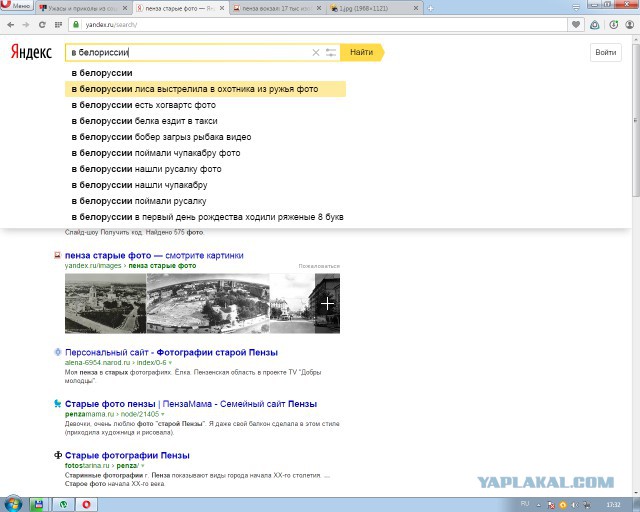Click the volume speaker tray icon
640x512 pixels.
point(575,505)
